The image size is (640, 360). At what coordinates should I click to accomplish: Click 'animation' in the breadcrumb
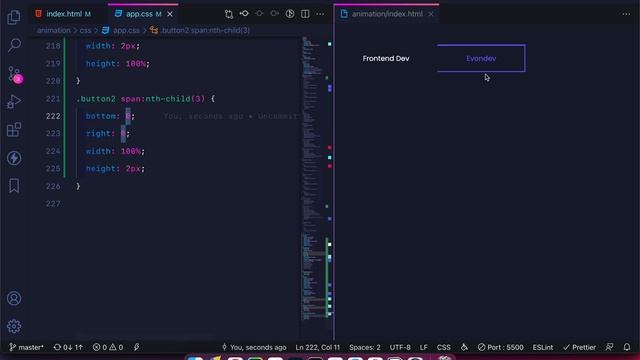(53, 30)
